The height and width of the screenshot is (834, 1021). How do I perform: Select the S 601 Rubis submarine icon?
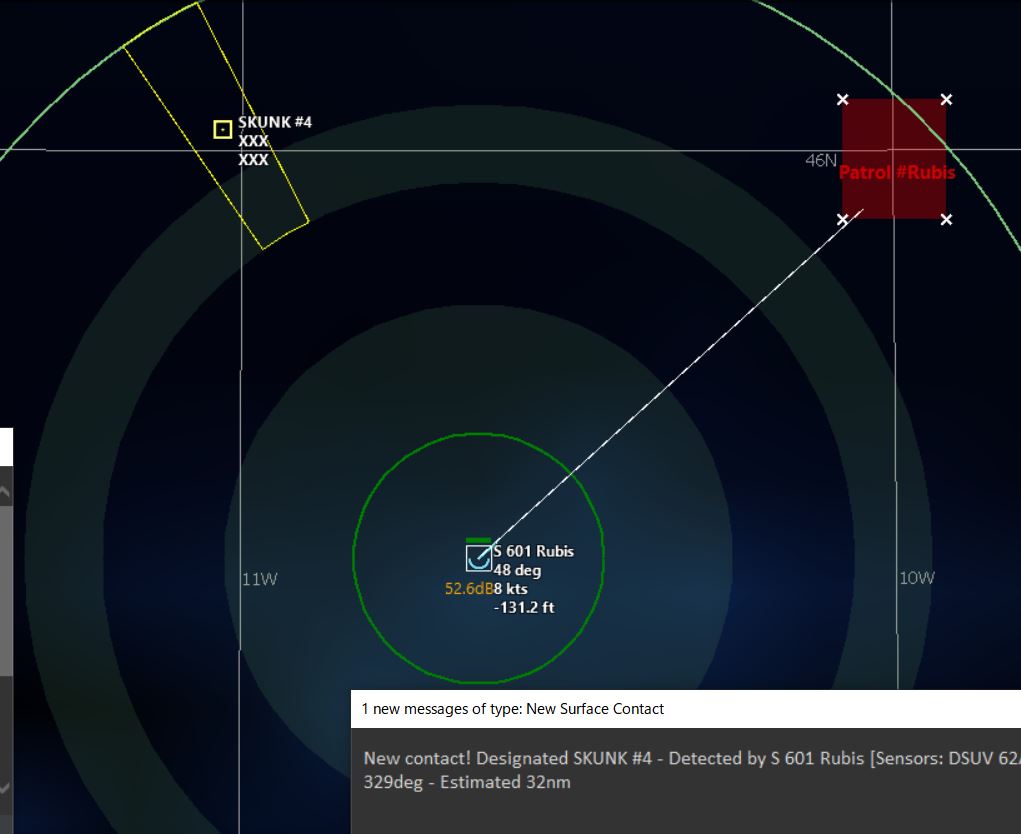[479, 558]
